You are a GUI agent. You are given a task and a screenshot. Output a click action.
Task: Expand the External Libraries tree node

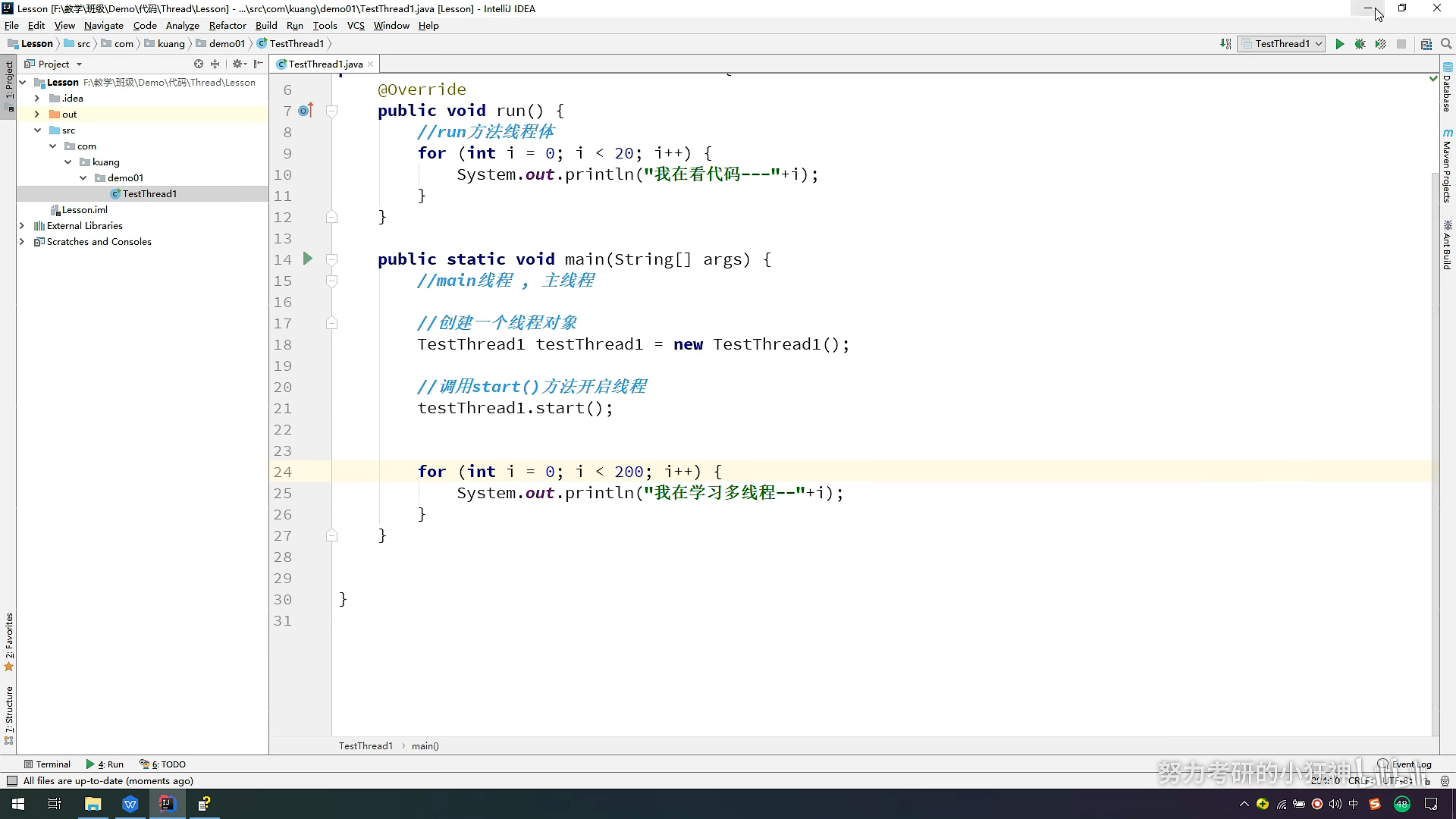tap(22, 226)
